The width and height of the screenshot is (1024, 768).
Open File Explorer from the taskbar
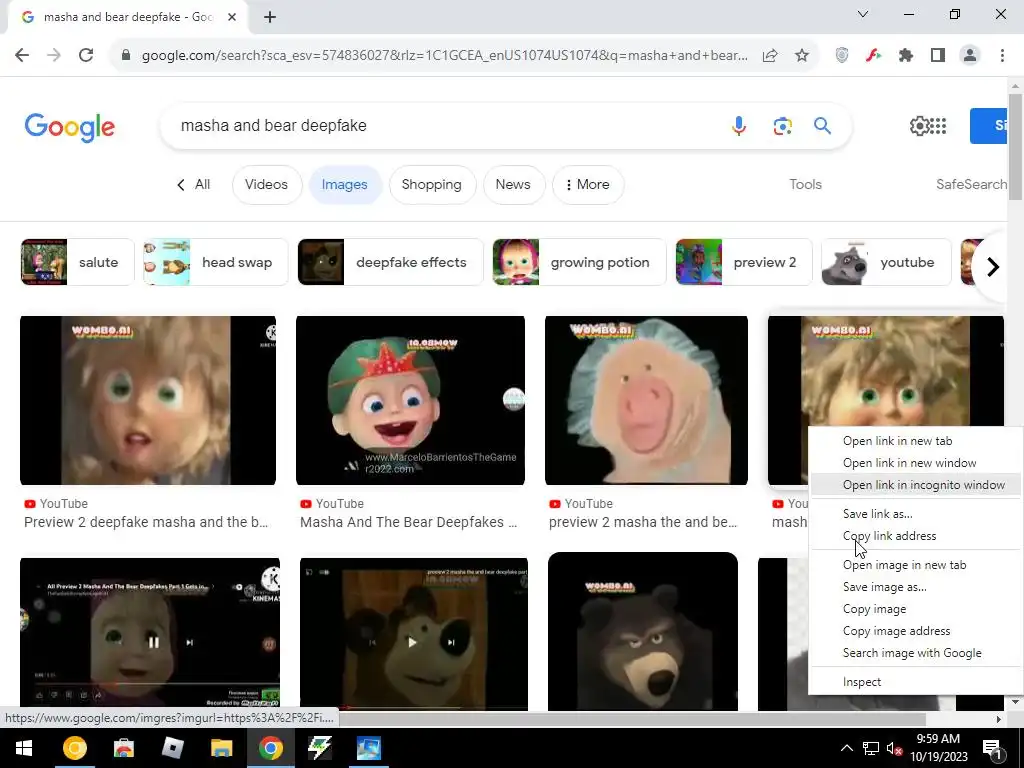(x=221, y=748)
